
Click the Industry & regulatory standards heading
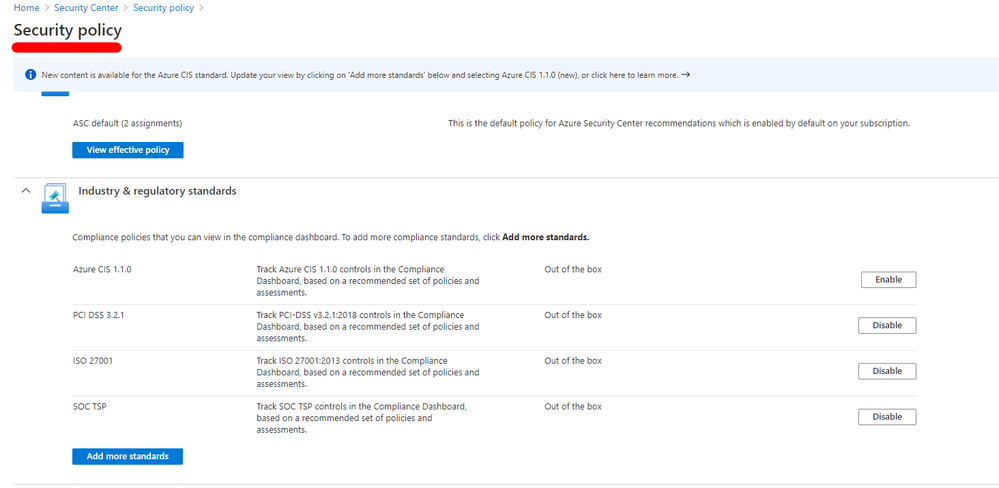157,190
